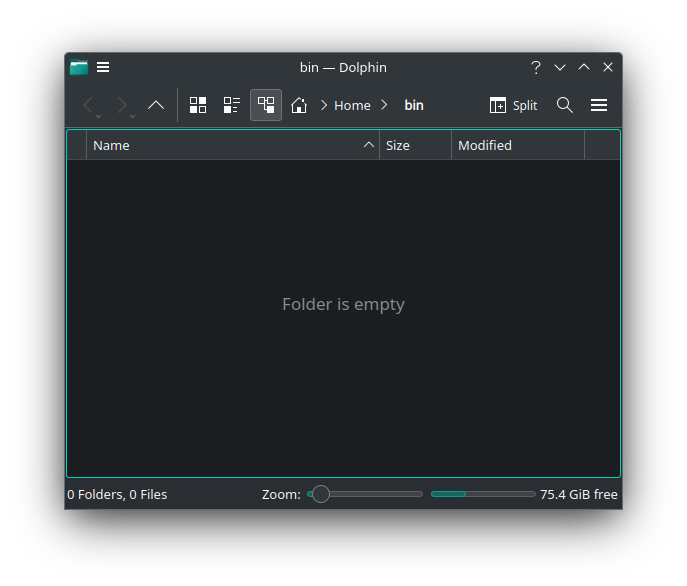Image resolution: width=687 pixels, height=586 pixels.
Task: Sort by the Size column header
Action: click(x=415, y=146)
